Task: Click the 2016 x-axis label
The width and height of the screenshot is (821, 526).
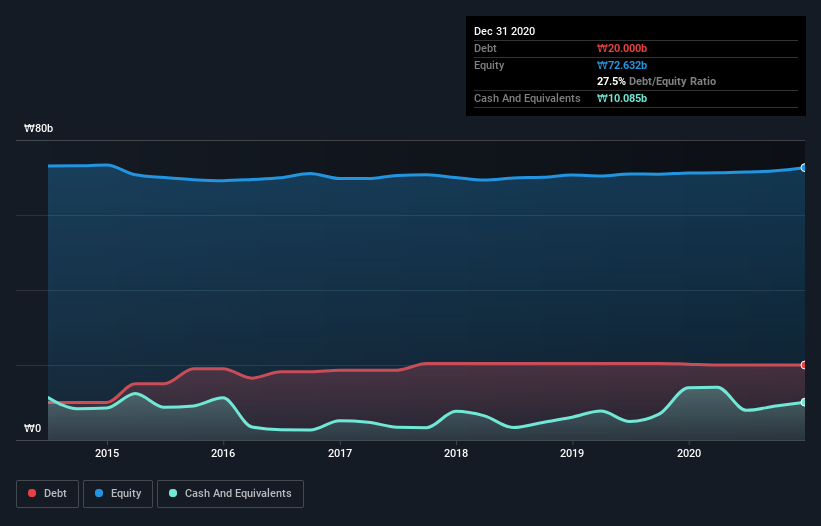Action: click(x=223, y=453)
